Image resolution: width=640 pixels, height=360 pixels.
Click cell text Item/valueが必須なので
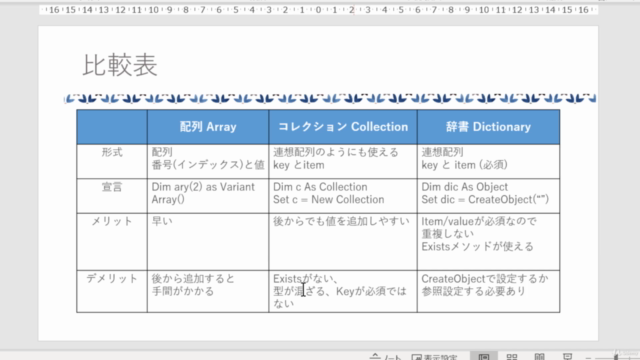pyautogui.click(x=479, y=221)
